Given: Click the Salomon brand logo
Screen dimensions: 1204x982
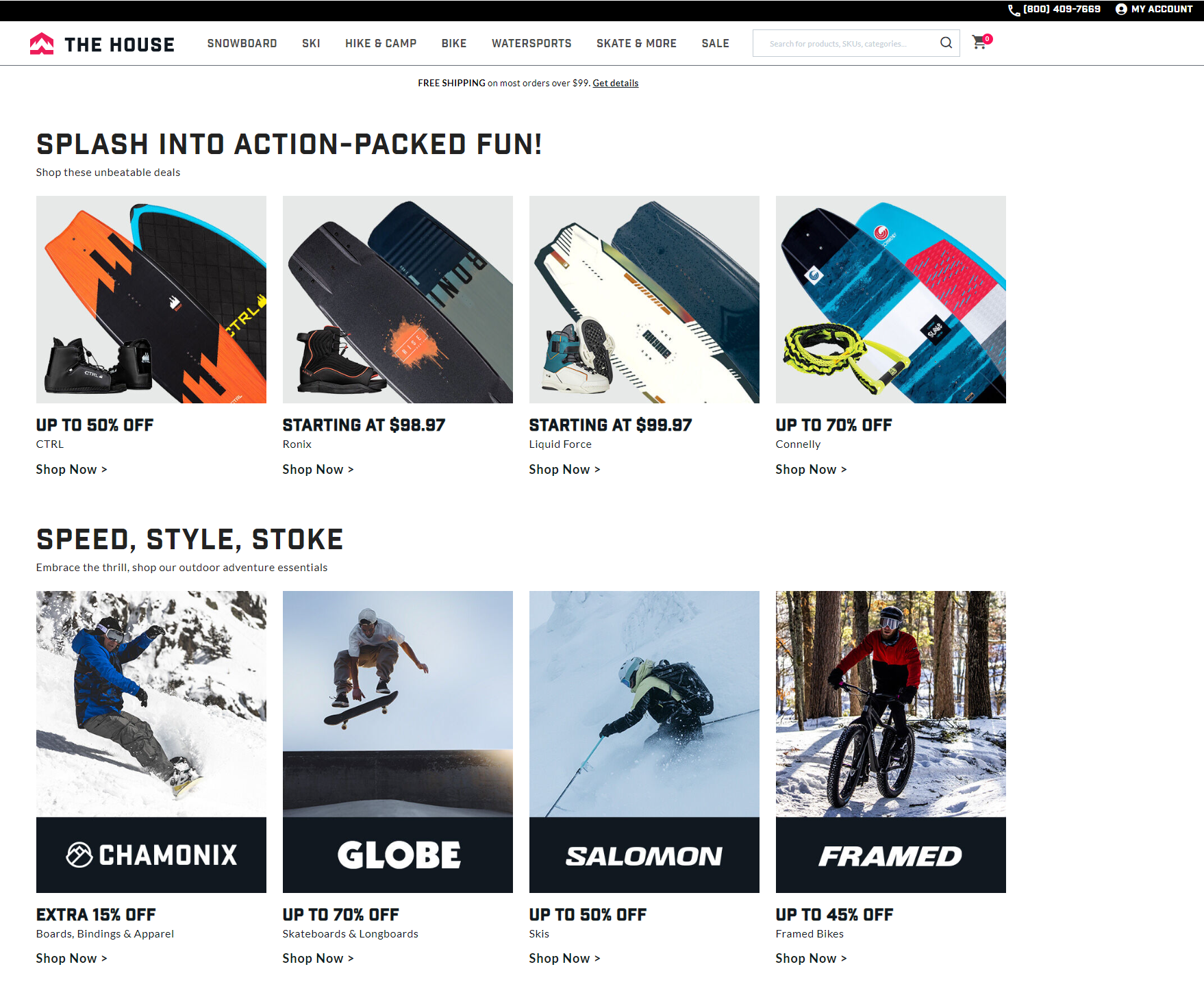Looking at the screenshot, I should [x=644, y=855].
